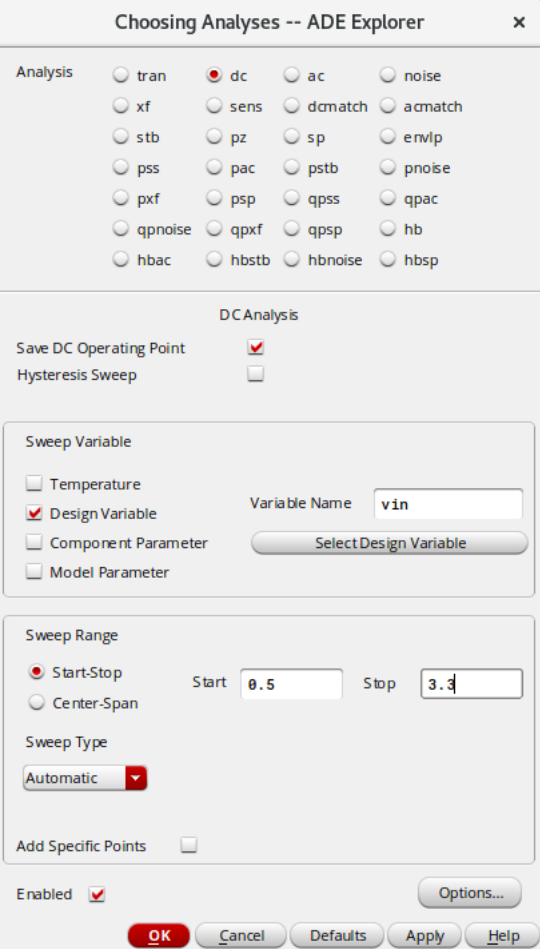Screen dimensions: 540x949
Task: Select the stb analysis option
Action: pos(121,137)
